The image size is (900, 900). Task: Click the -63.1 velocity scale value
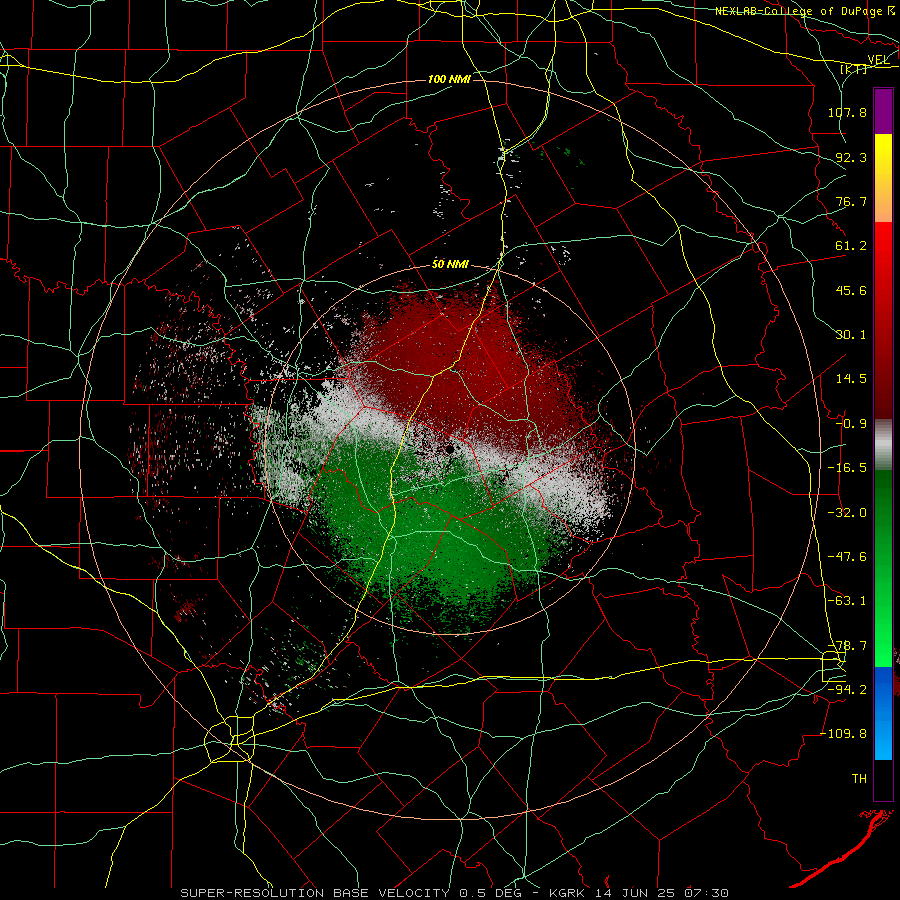(847, 601)
